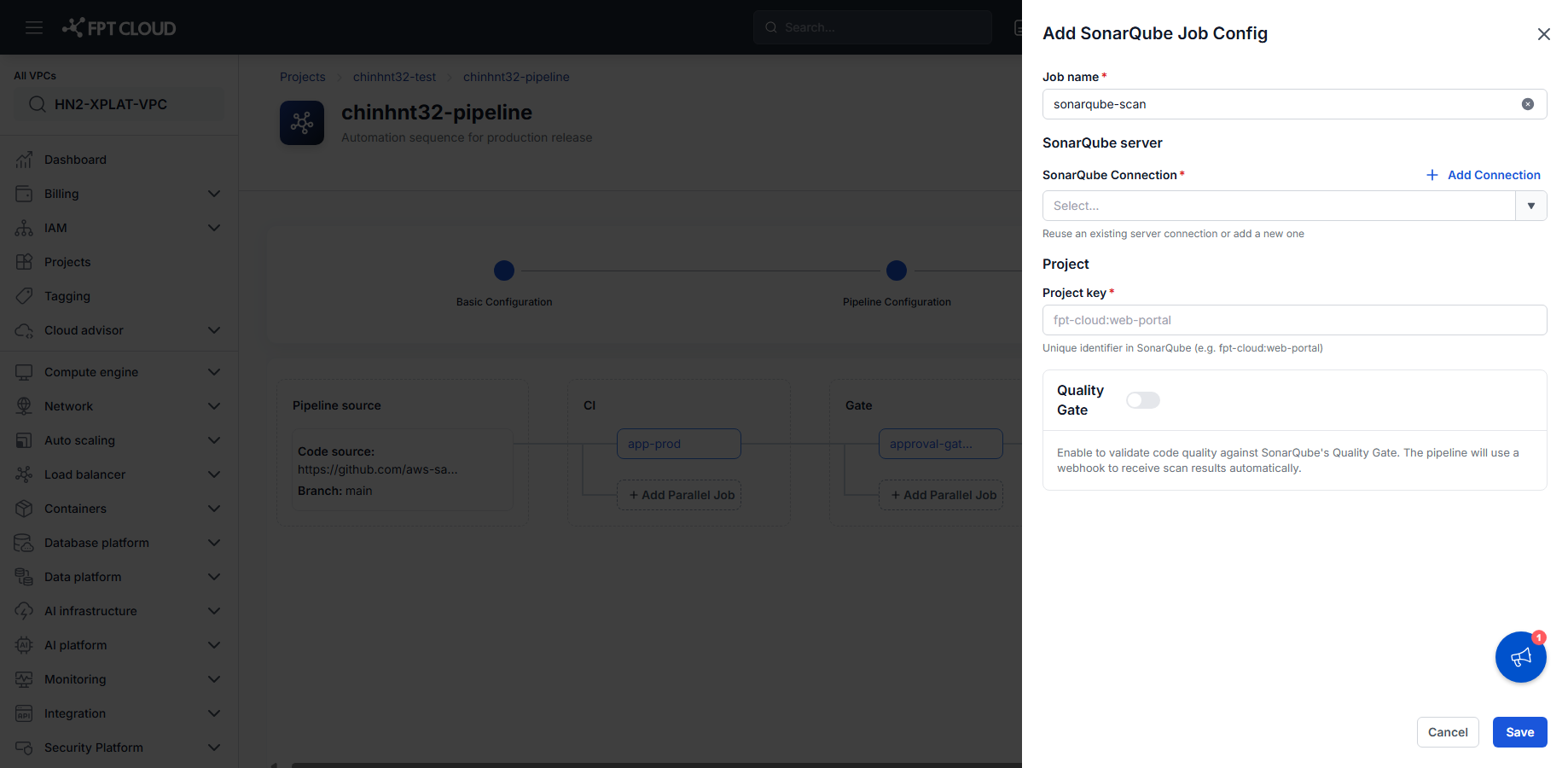Expand the Compute engine chevron
The width and height of the screenshot is (1568, 768).
214,372
